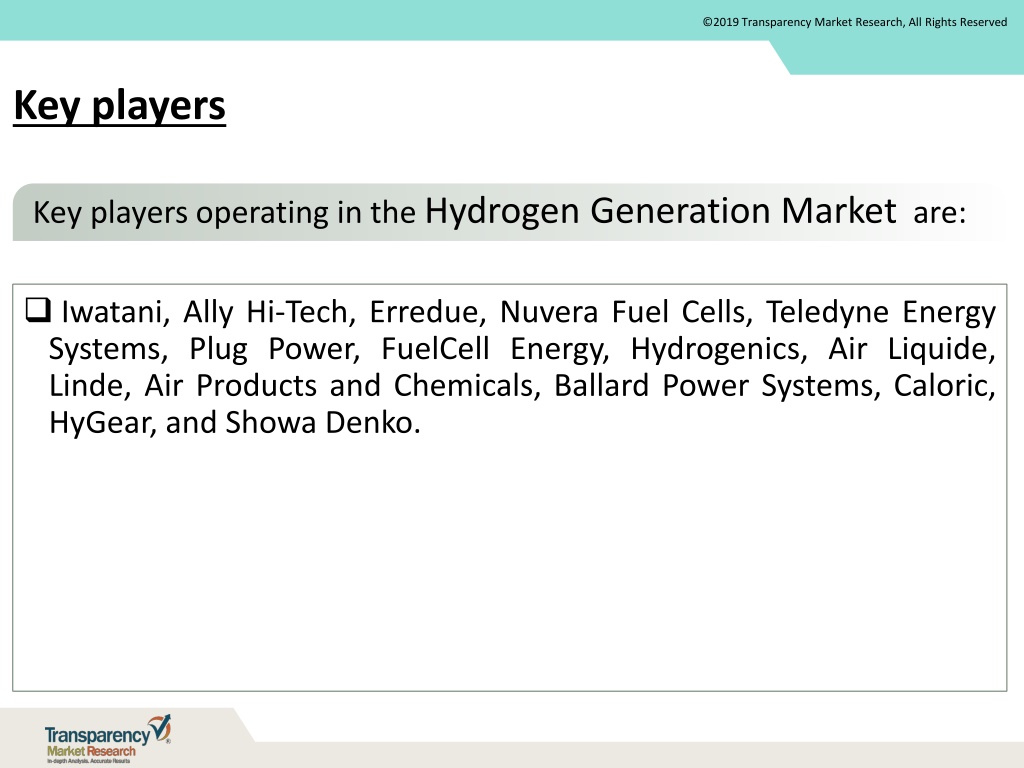This screenshot has width=1024, height=768.
Task: Click the company name 'Hydrogenics'
Action: (715, 349)
